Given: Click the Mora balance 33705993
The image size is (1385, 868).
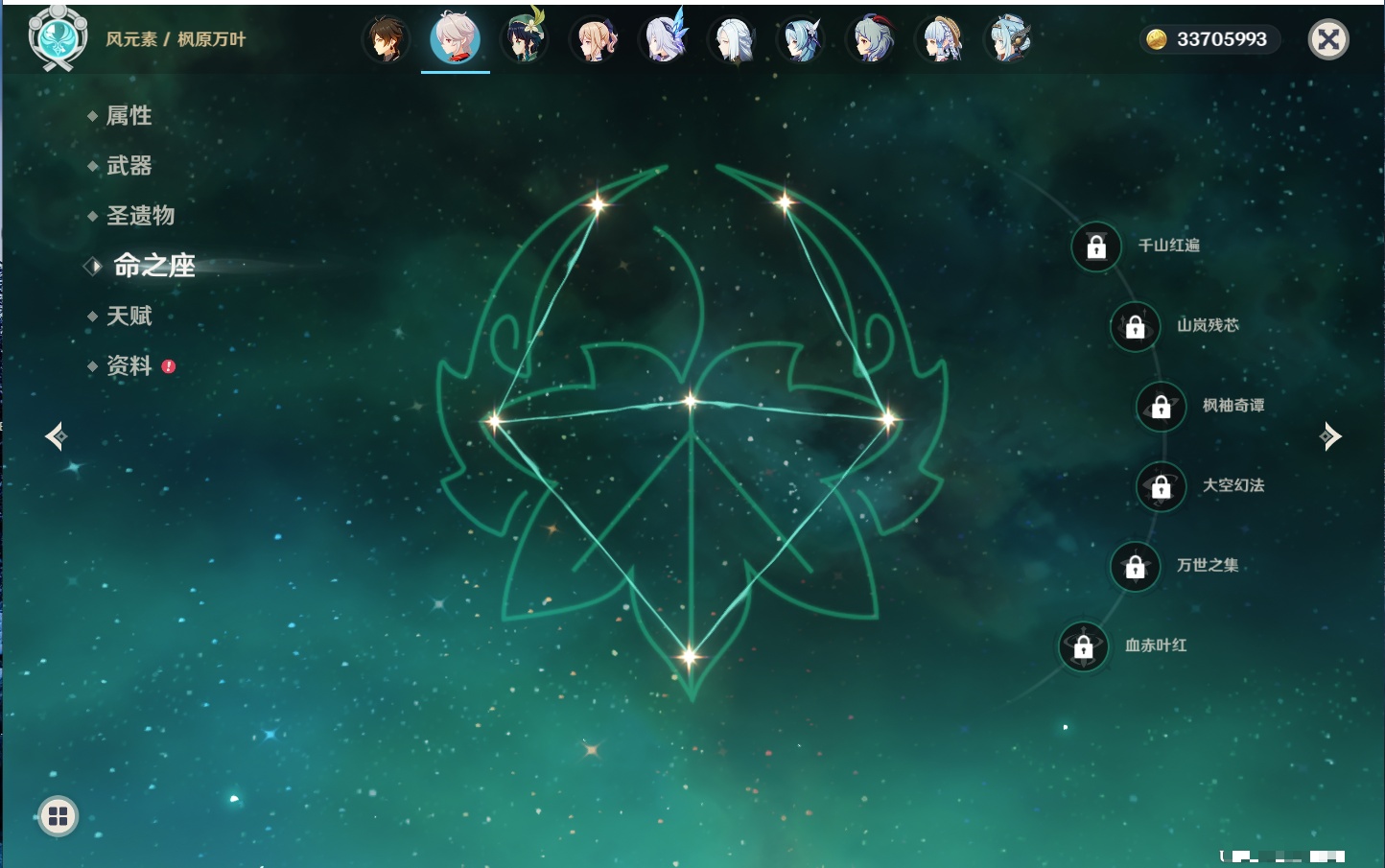Looking at the screenshot, I should [1222, 39].
